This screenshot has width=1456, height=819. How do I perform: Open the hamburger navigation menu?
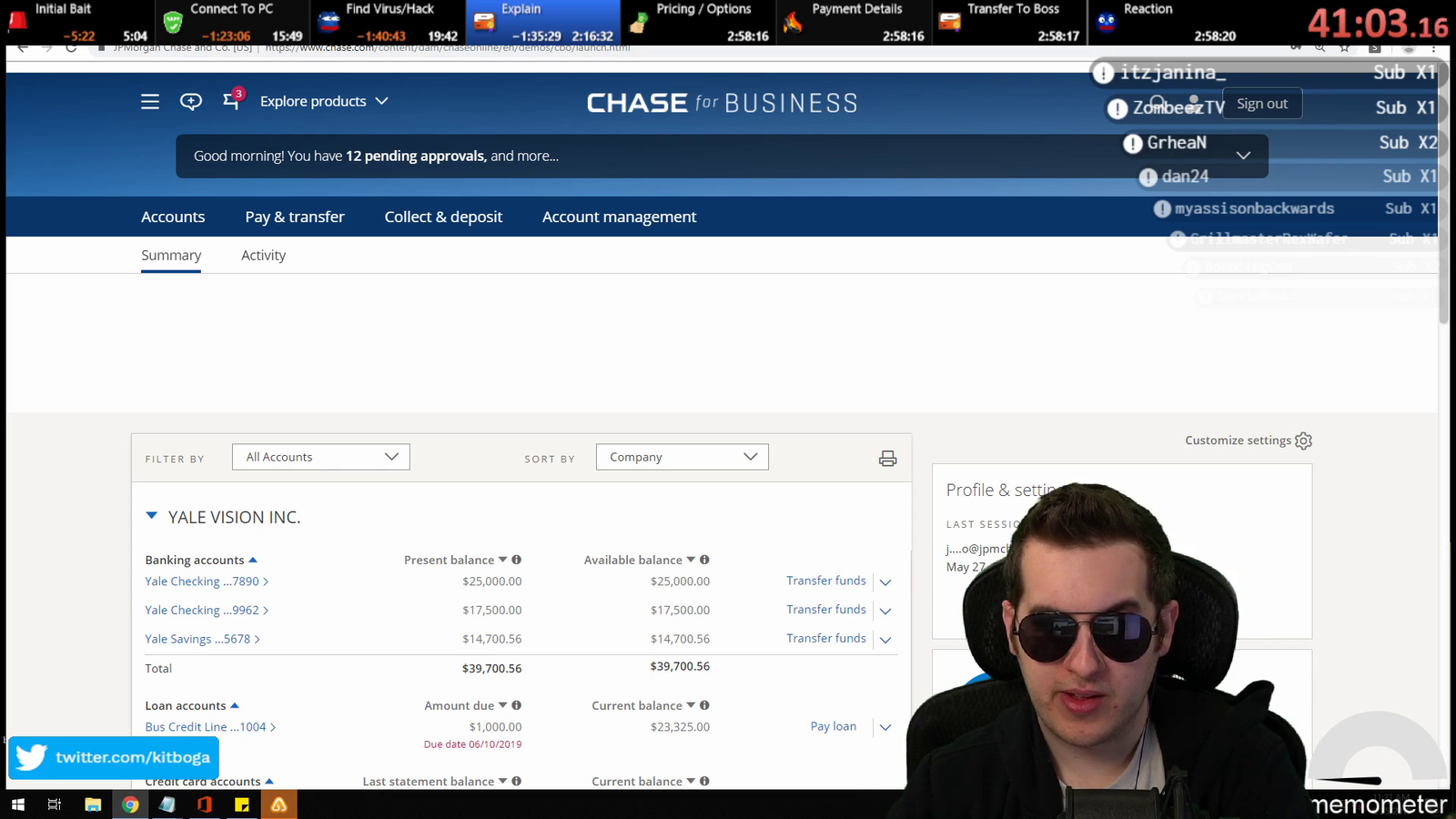[150, 102]
